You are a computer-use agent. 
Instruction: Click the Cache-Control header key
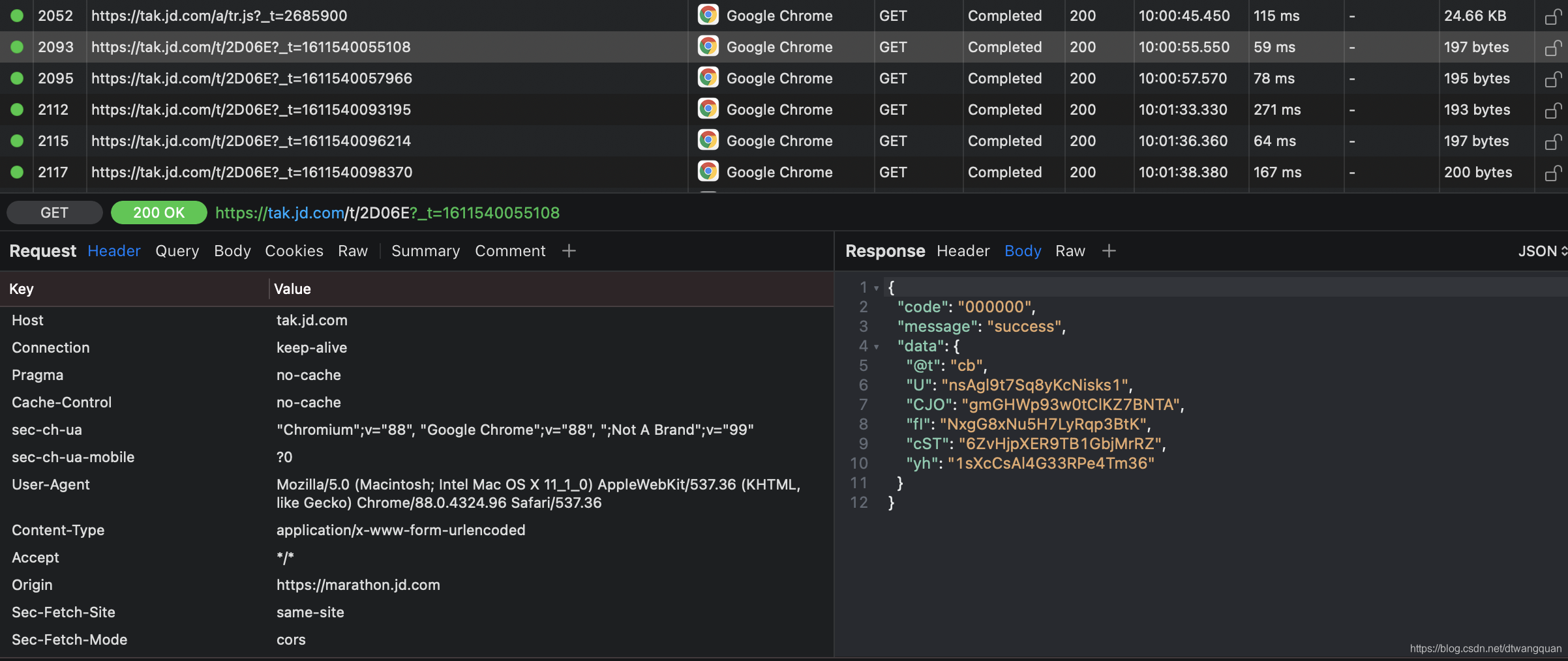62,402
